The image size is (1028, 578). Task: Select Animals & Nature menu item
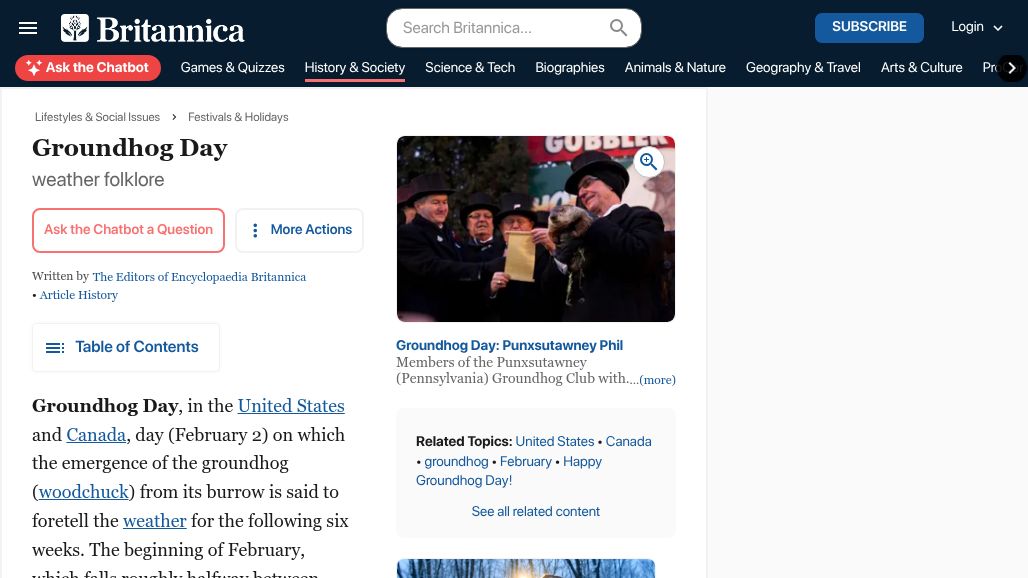[674, 68]
